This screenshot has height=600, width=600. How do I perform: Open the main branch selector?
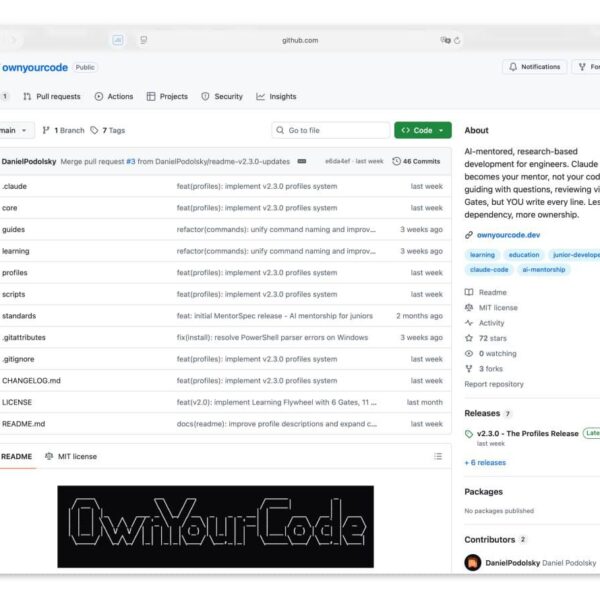15,130
